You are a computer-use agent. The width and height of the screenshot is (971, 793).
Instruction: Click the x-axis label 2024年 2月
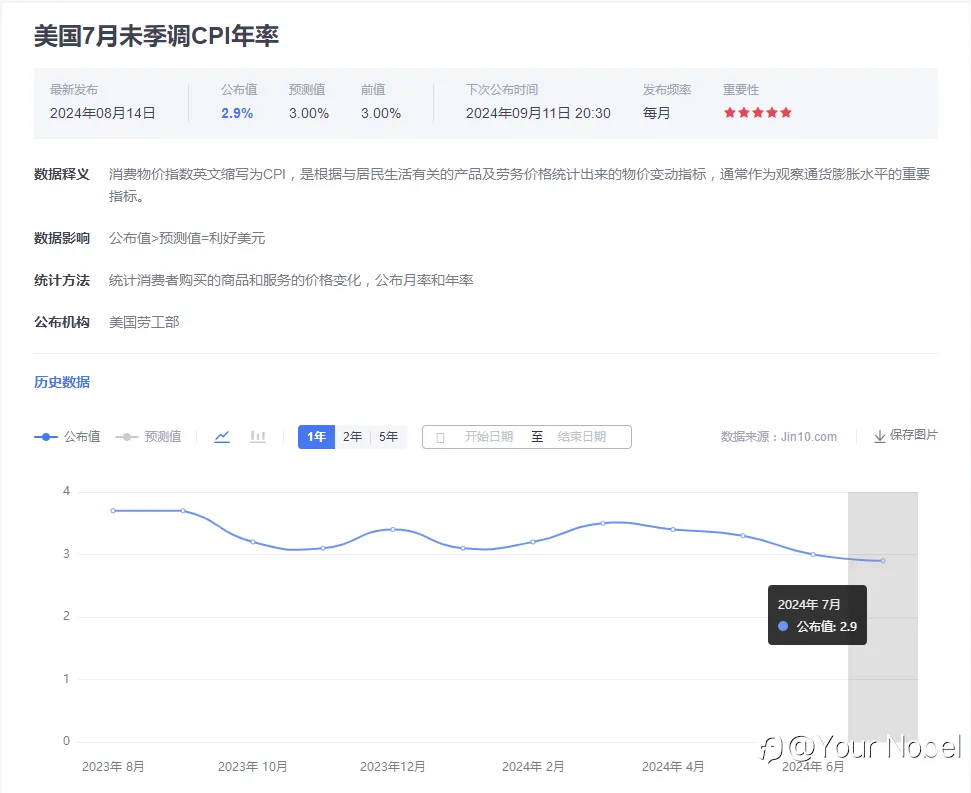coord(533,767)
